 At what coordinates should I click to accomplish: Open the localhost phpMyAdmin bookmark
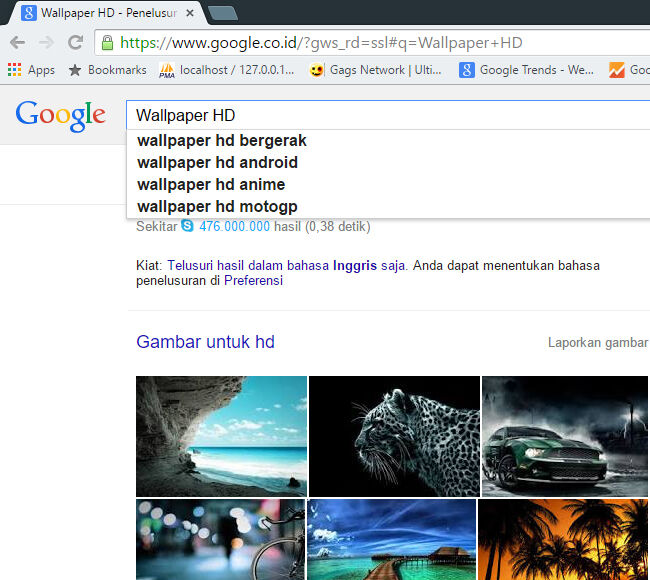tap(227, 70)
